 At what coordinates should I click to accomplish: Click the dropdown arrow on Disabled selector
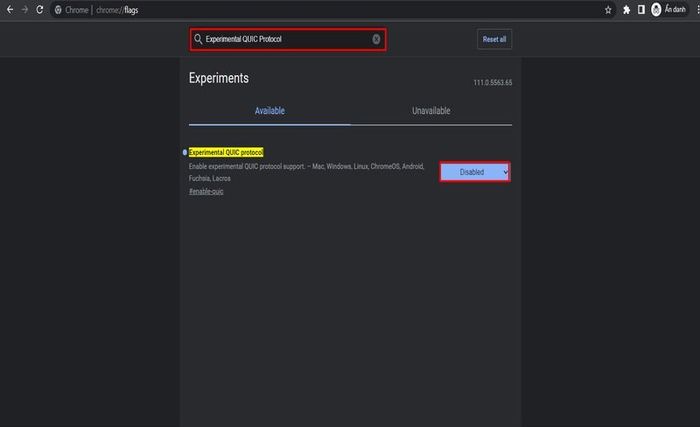pos(505,172)
